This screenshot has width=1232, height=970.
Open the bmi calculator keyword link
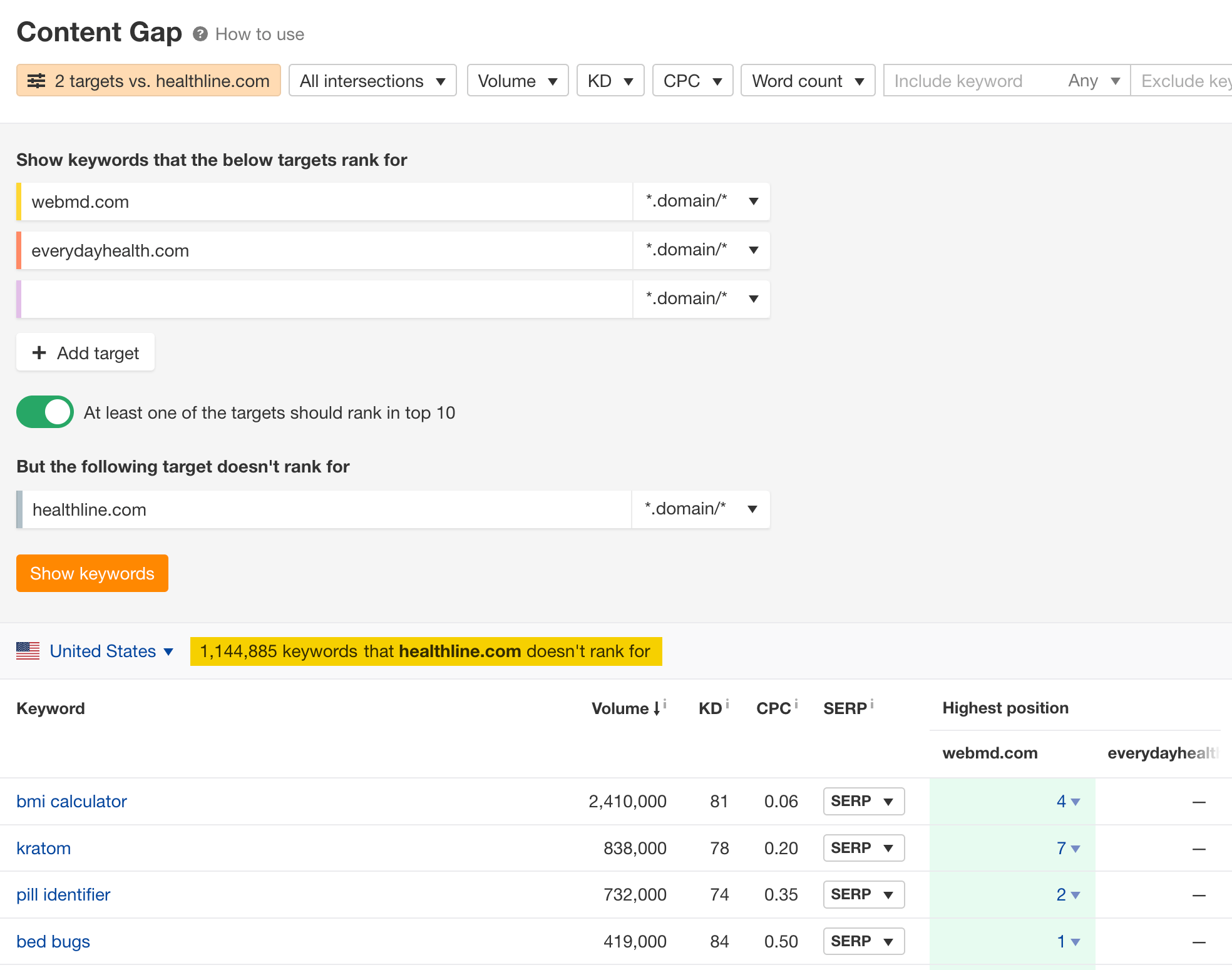[x=71, y=801]
